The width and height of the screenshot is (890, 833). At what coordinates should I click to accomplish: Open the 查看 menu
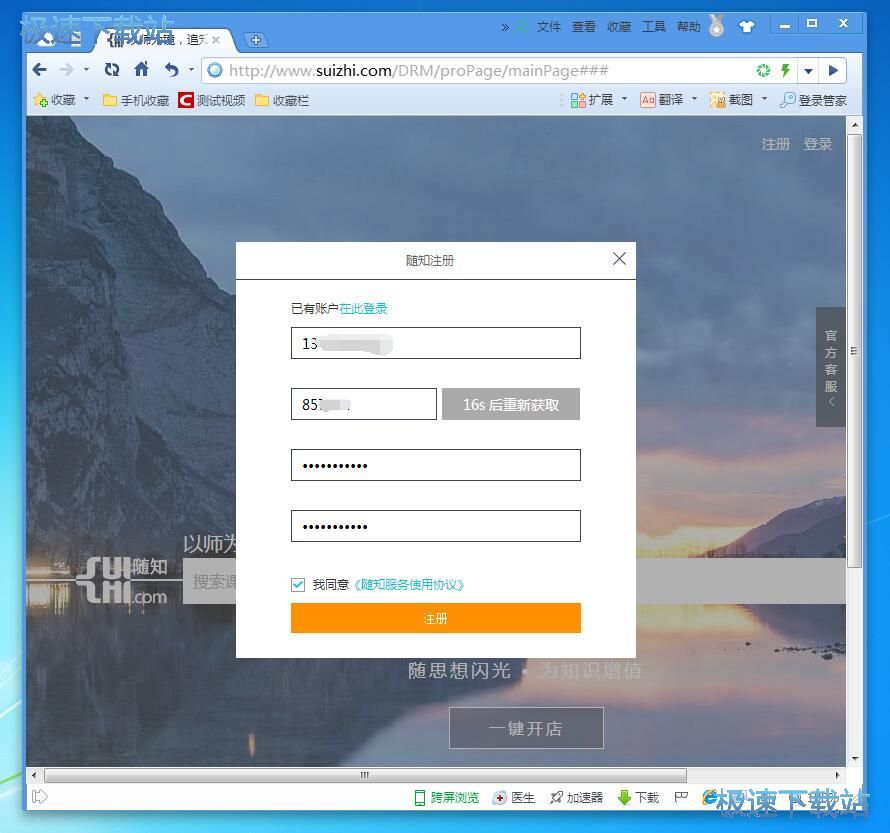(x=583, y=27)
